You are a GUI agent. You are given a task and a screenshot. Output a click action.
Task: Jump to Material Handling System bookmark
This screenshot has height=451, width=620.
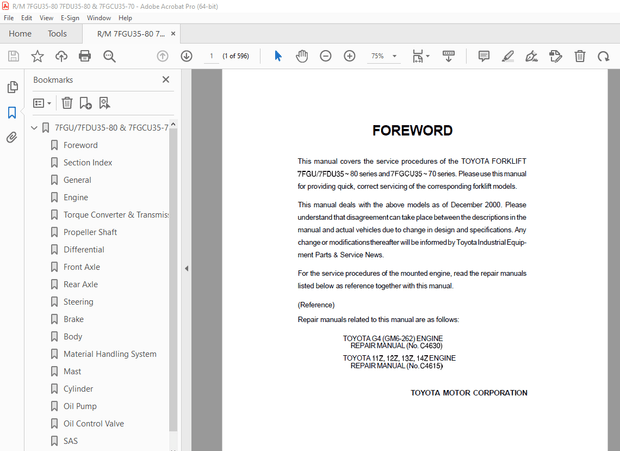coord(110,354)
